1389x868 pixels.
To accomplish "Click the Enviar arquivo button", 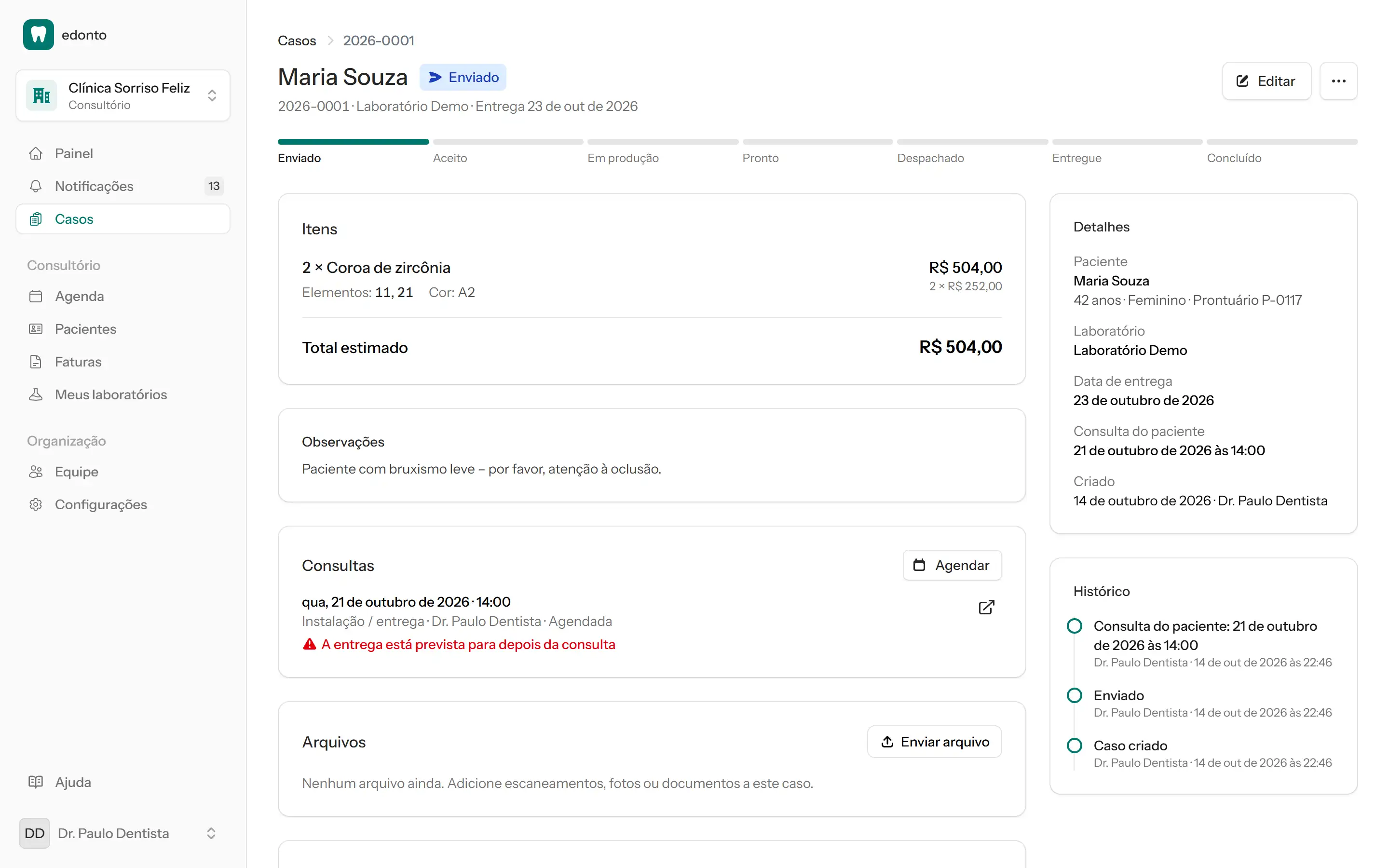I will [934, 742].
